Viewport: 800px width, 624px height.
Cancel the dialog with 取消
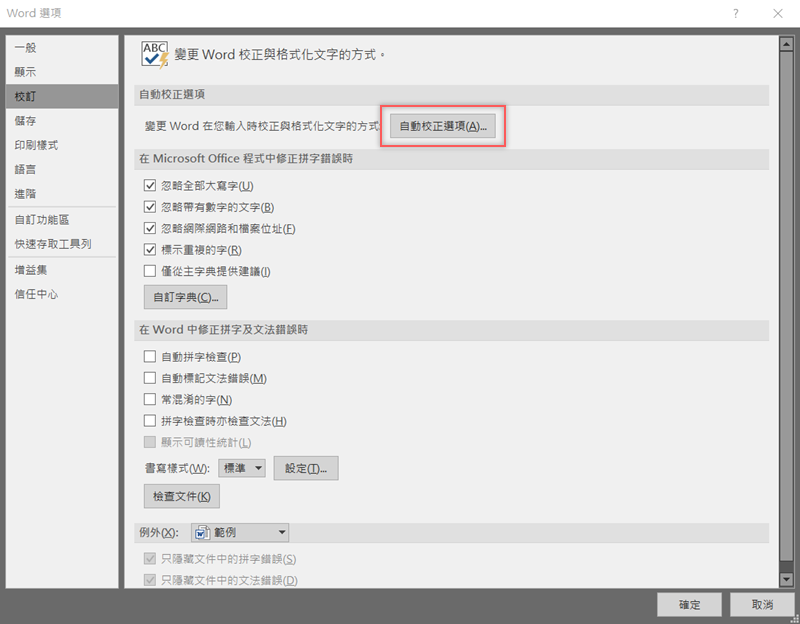pos(762,605)
